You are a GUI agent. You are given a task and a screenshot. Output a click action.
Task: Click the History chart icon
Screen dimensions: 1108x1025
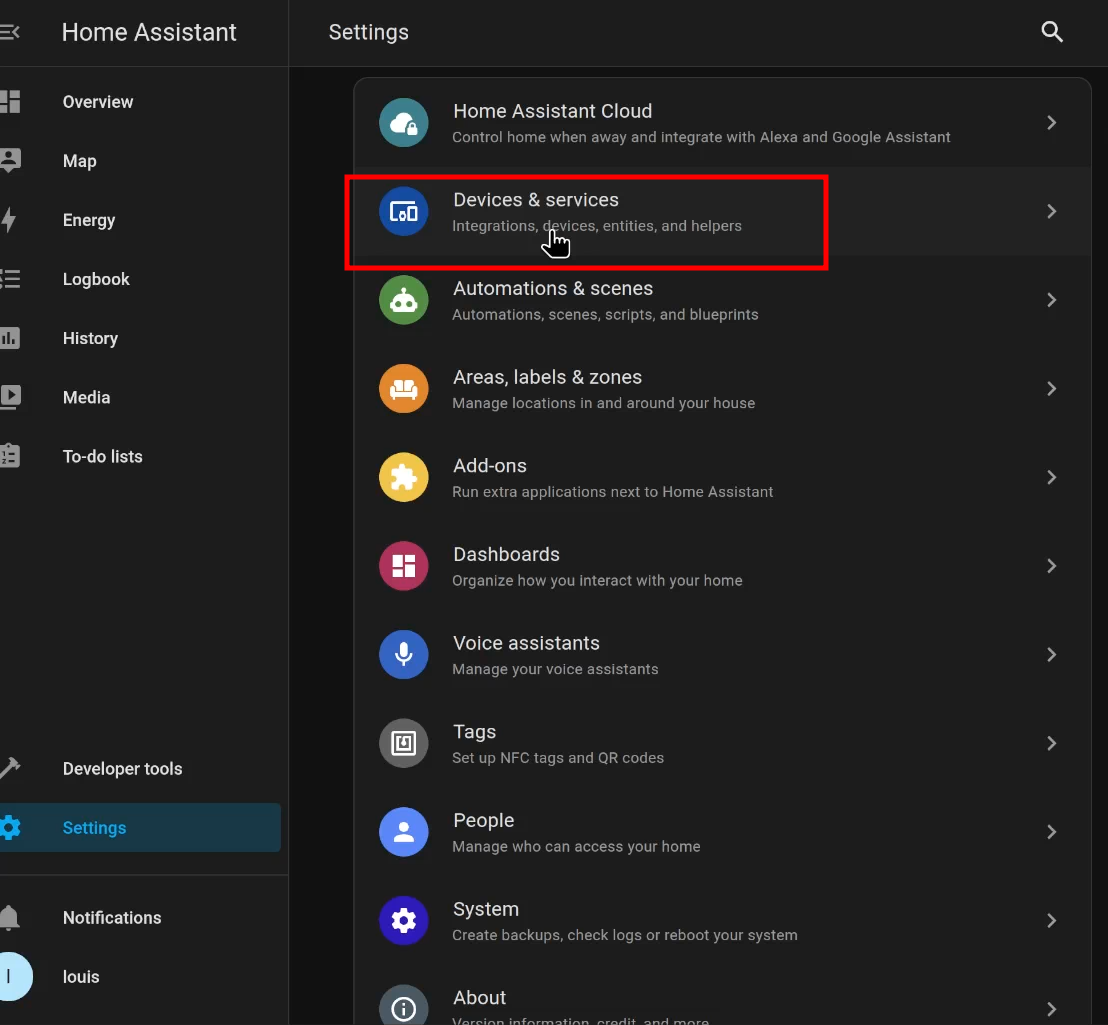click(x=10, y=338)
